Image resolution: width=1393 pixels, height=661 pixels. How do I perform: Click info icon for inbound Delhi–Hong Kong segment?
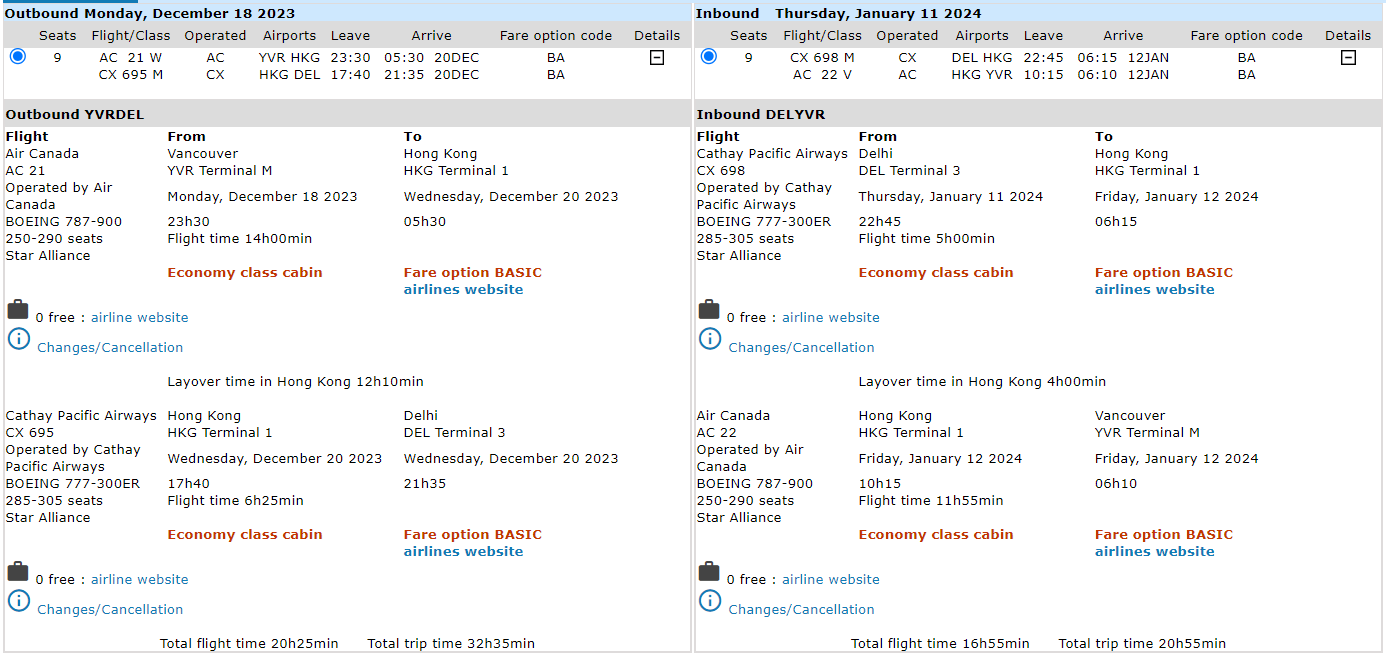pyautogui.click(x=709, y=339)
